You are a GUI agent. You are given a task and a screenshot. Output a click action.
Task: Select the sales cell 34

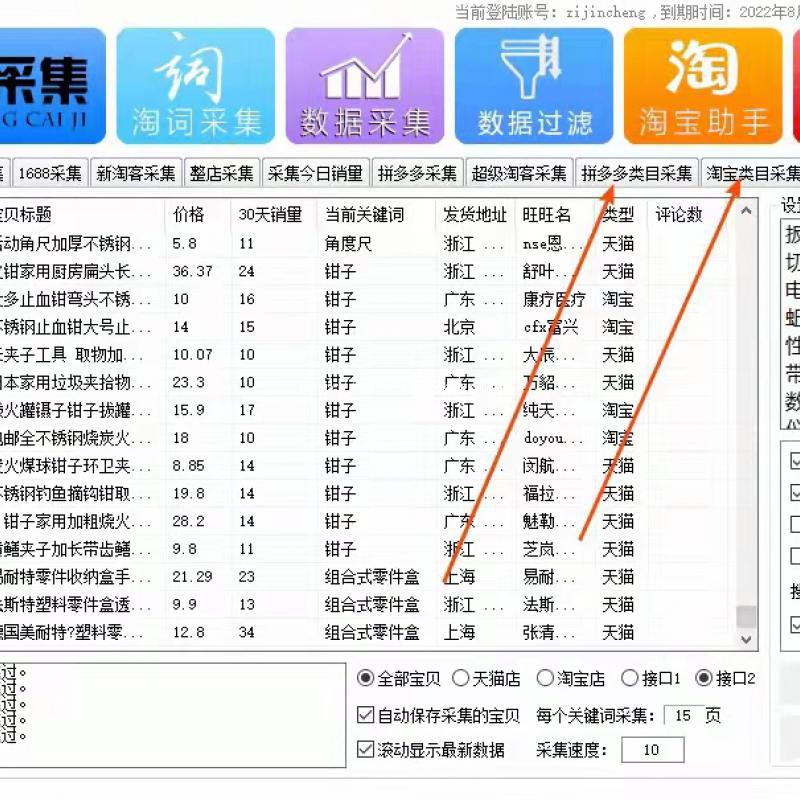247,632
